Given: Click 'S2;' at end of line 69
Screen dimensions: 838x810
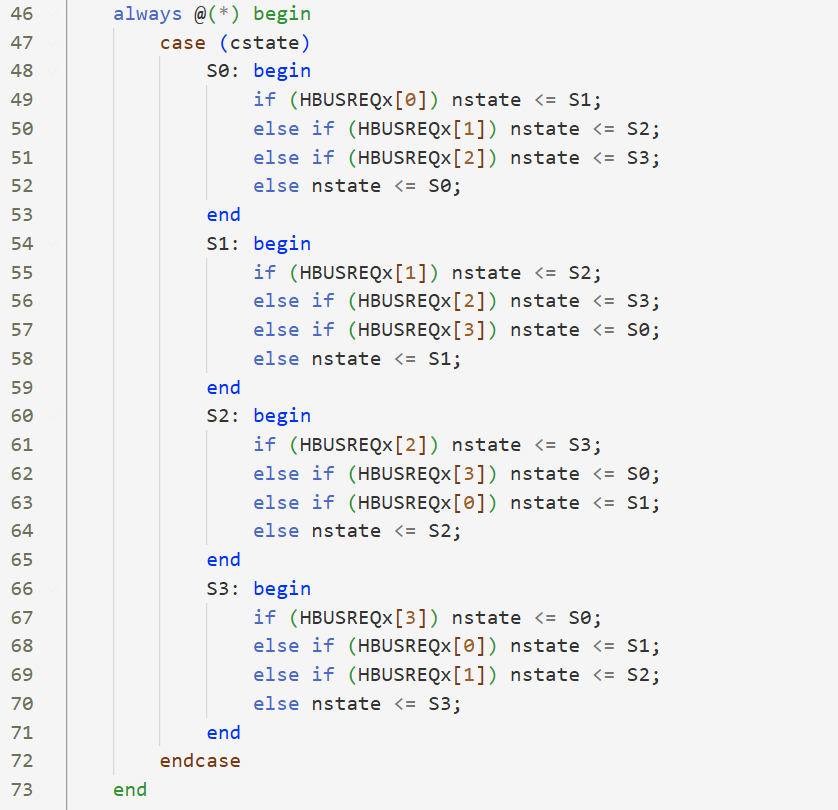Looking at the screenshot, I should [643, 674].
